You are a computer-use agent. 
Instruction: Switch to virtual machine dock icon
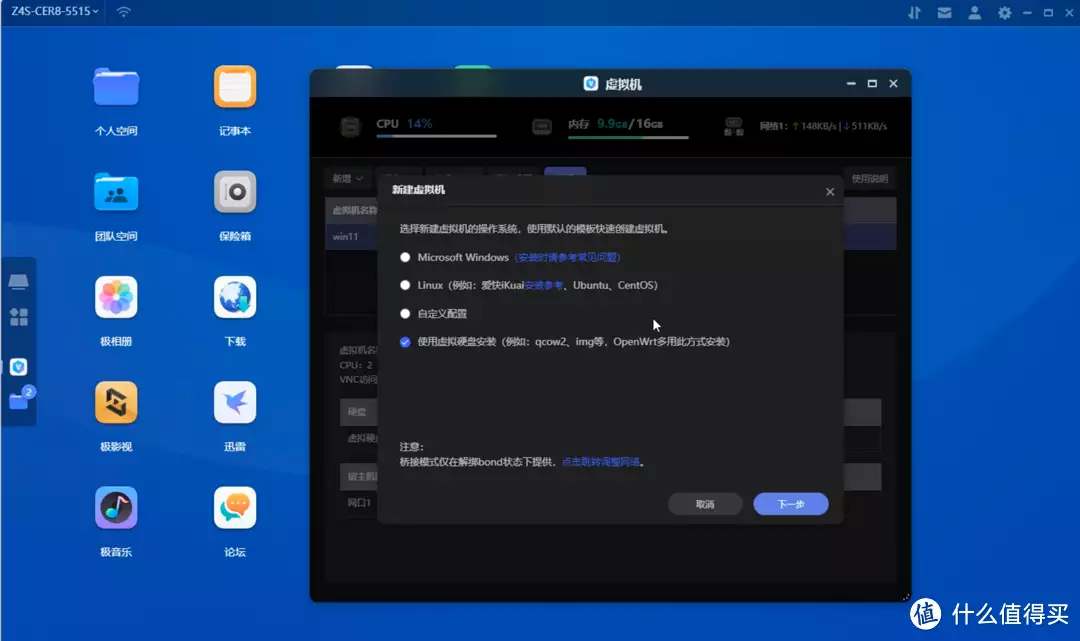(19, 367)
